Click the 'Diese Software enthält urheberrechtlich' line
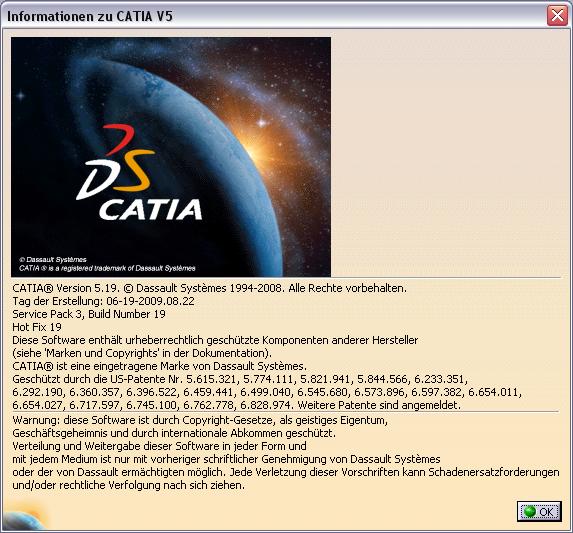The width and height of the screenshot is (573, 533). coord(215,340)
